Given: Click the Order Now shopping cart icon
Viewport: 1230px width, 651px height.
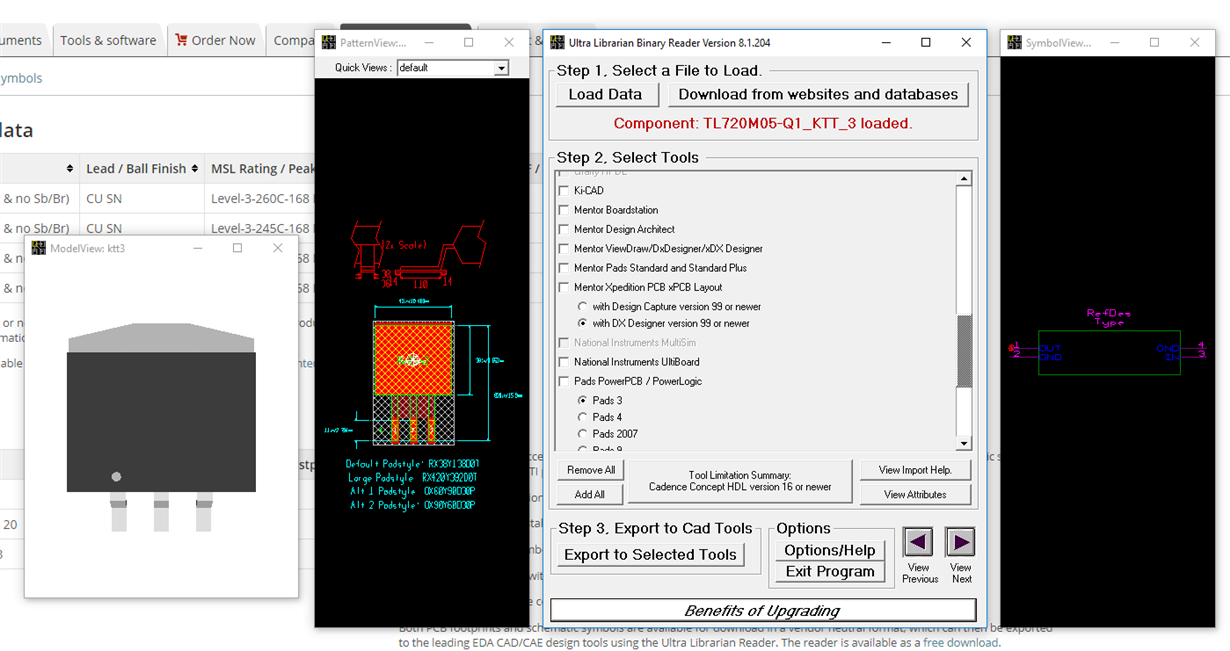Looking at the screenshot, I should [x=181, y=40].
